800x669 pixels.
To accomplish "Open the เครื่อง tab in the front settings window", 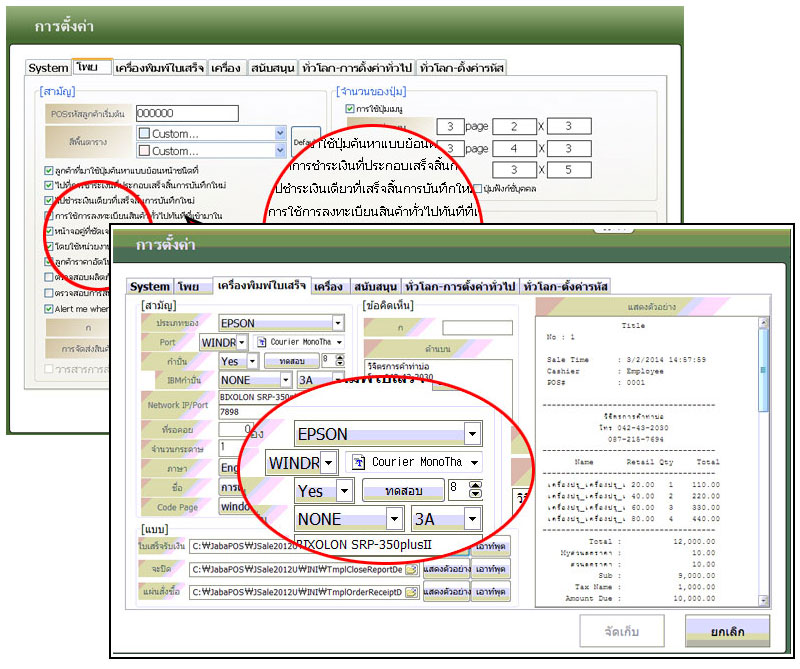I will tap(329, 287).
